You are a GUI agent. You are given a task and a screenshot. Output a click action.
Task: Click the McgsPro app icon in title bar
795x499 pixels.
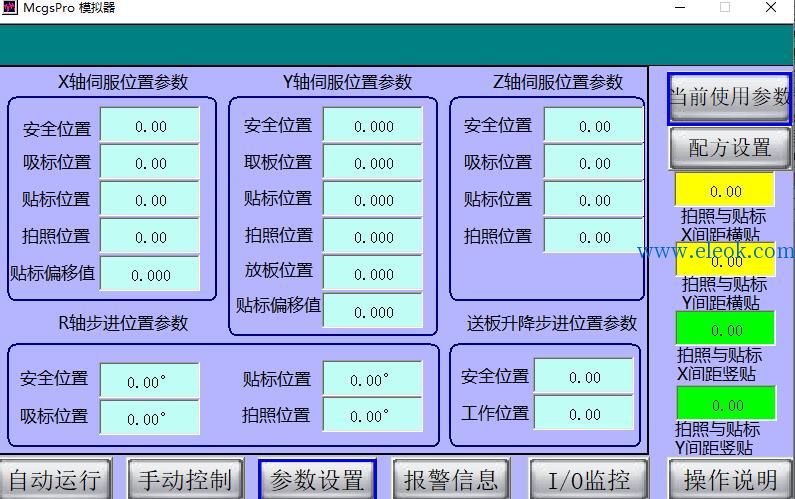(10, 7)
